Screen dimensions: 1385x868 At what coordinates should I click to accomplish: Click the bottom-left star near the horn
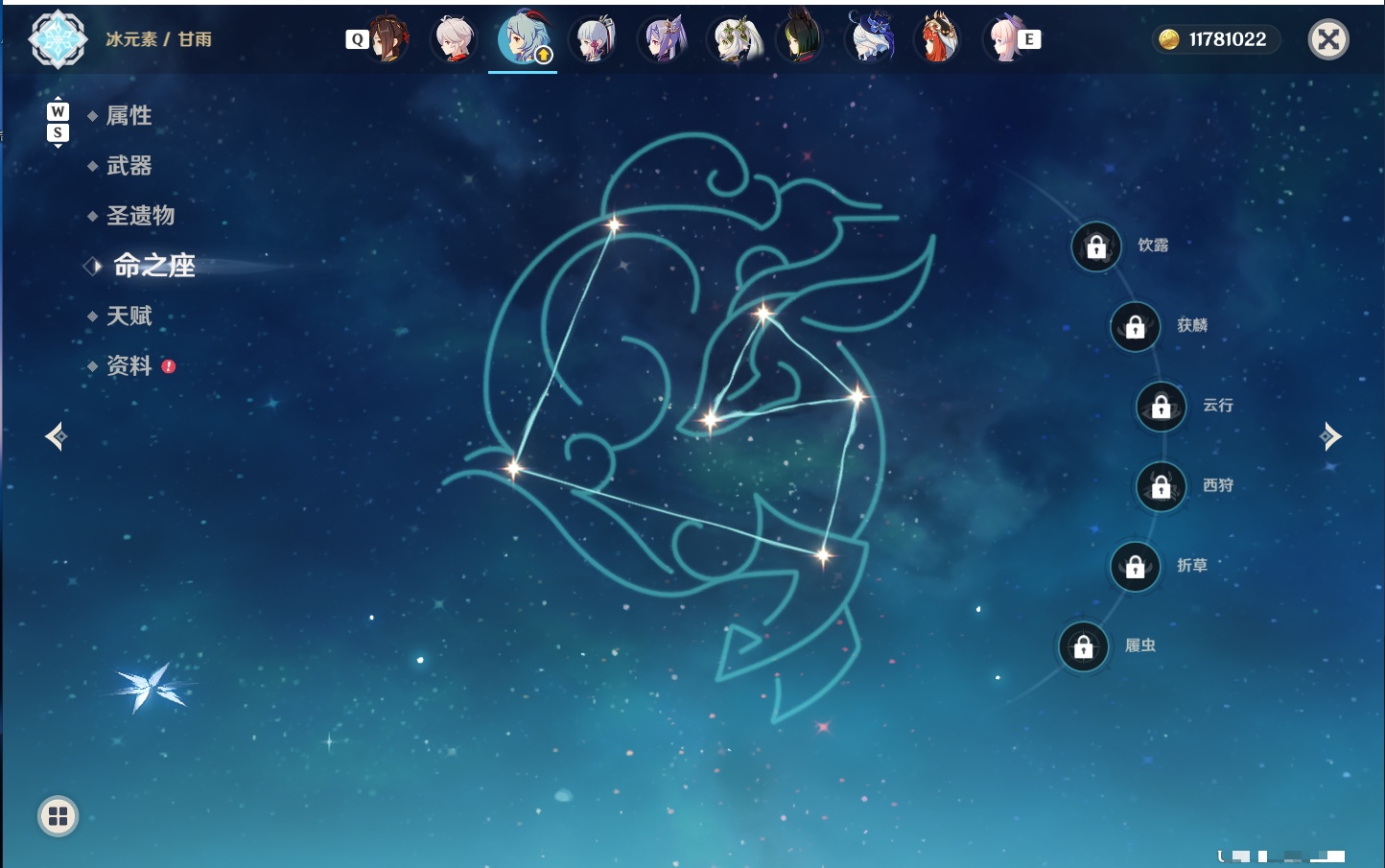click(x=514, y=469)
